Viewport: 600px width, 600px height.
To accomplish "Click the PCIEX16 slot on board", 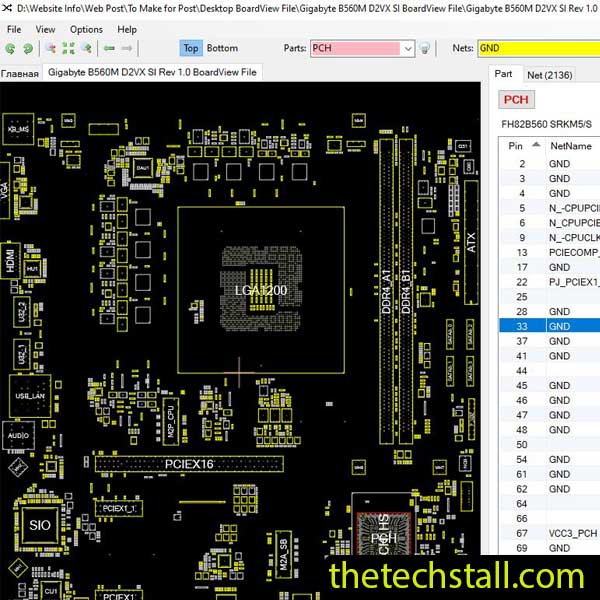I will [189, 464].
